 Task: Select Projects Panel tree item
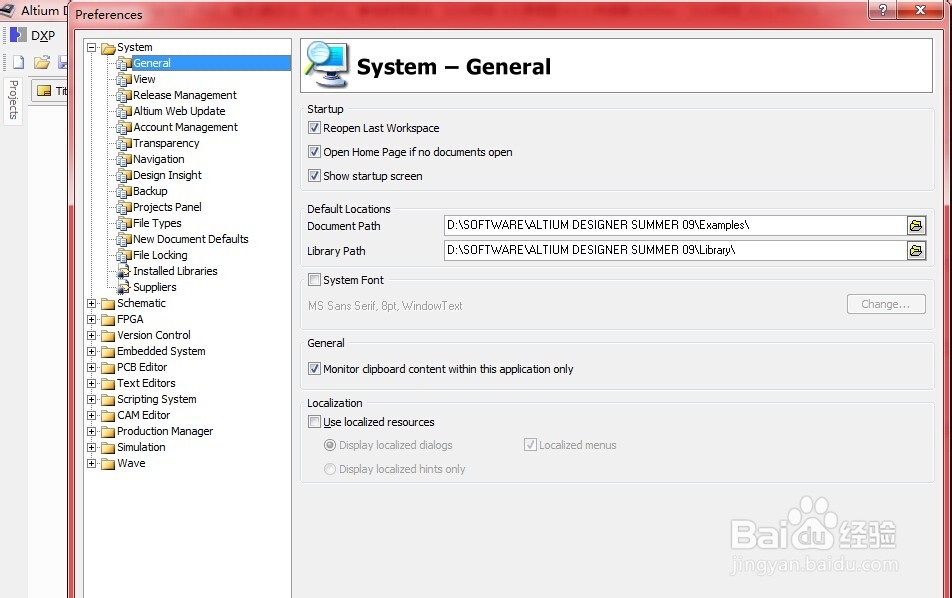[167, 207]
